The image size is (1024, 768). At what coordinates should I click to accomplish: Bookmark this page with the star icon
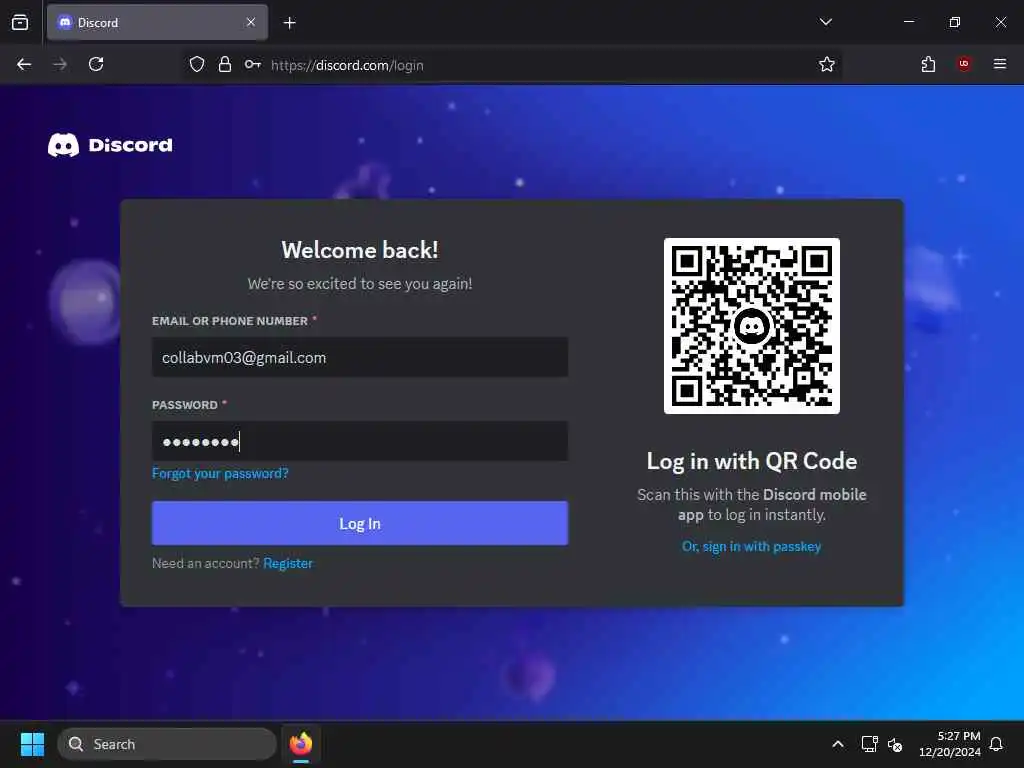click(x=827, y=64)
